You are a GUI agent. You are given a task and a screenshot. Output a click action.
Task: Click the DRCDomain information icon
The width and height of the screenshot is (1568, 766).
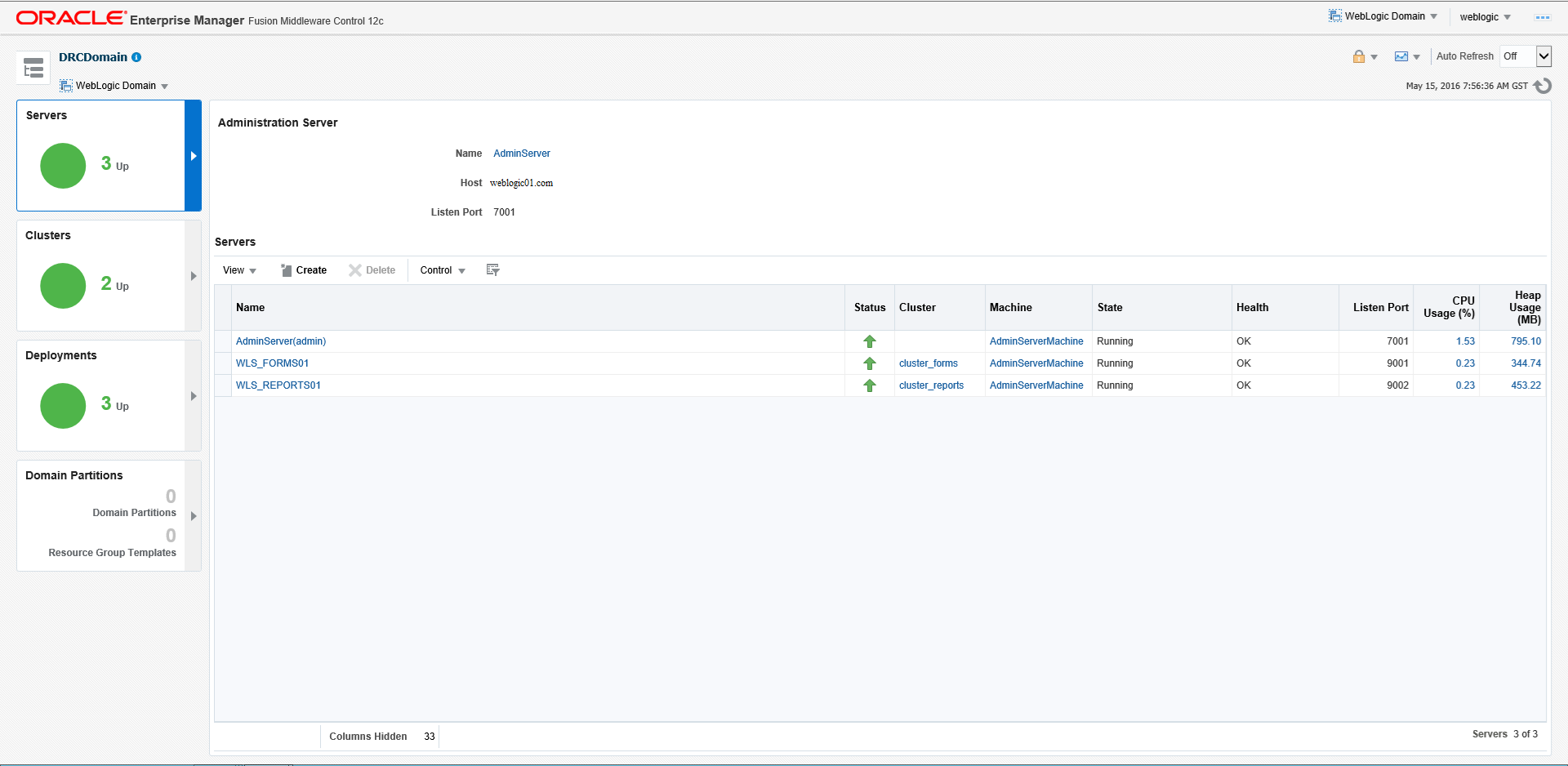(136, 57)
